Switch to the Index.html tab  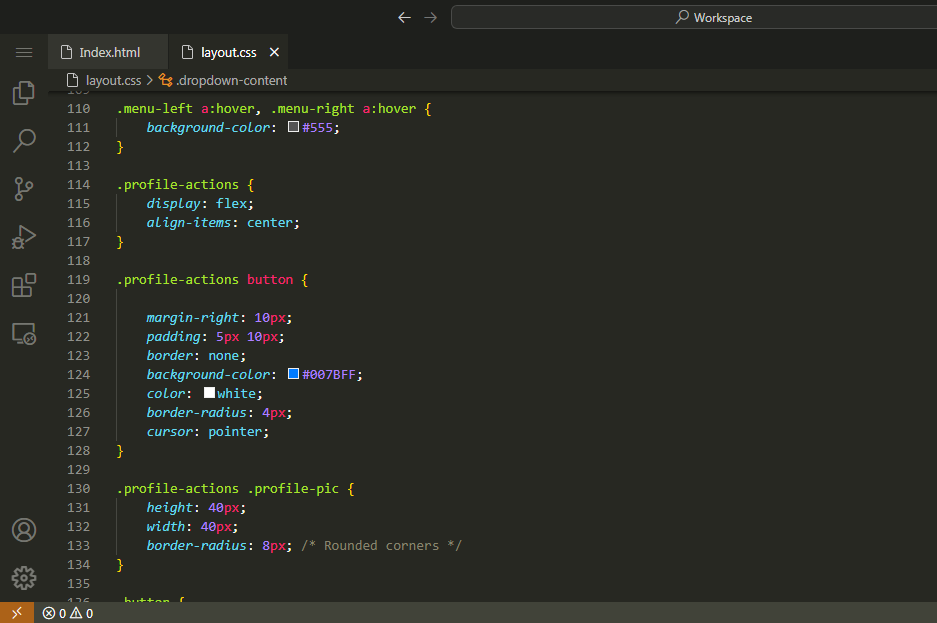(109, 52)
